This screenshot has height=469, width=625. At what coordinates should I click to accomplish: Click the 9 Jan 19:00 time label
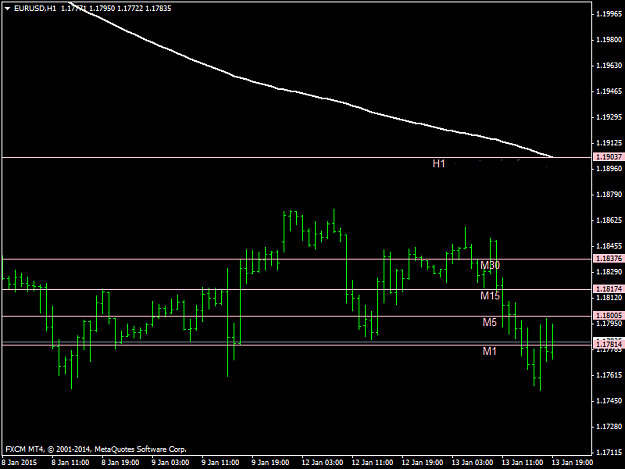(x=270, y=463)
